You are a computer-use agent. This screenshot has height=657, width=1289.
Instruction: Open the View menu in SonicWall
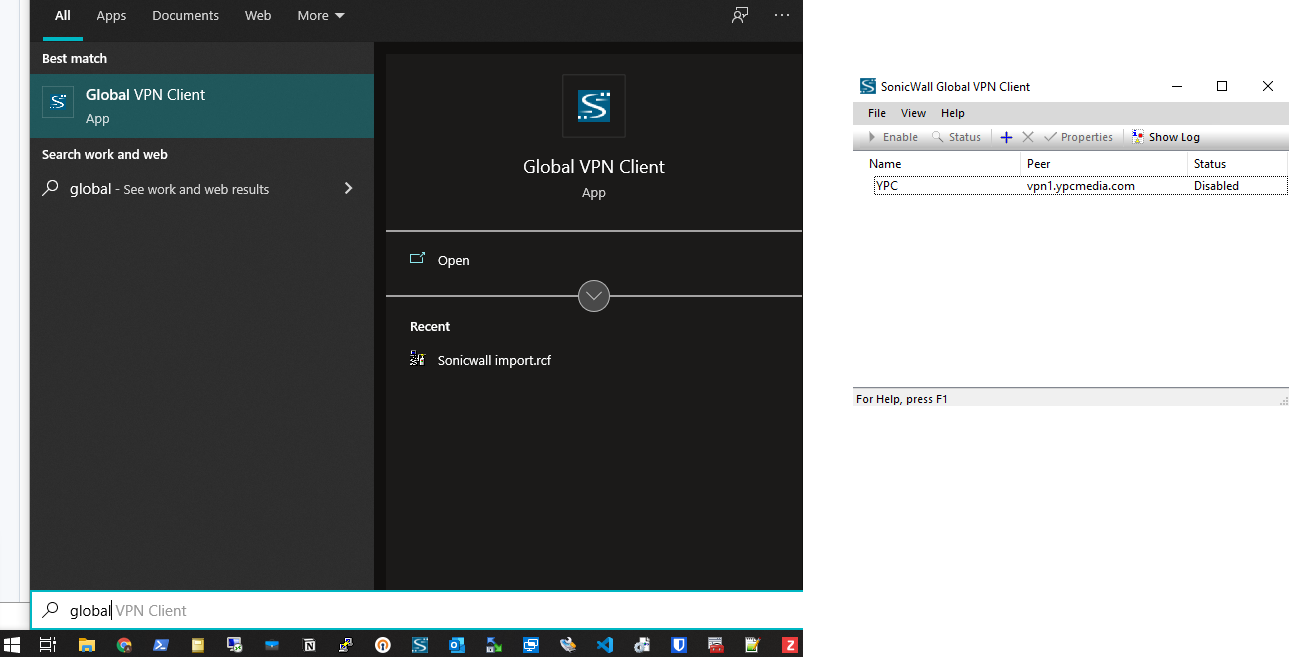coord(913,113)
